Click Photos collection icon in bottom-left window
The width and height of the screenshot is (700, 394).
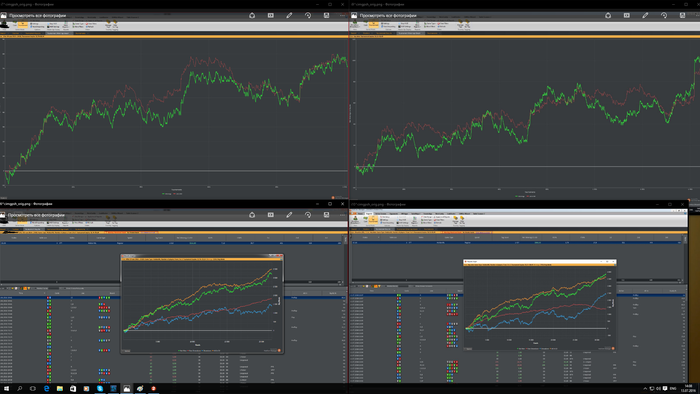click(4, 215)
